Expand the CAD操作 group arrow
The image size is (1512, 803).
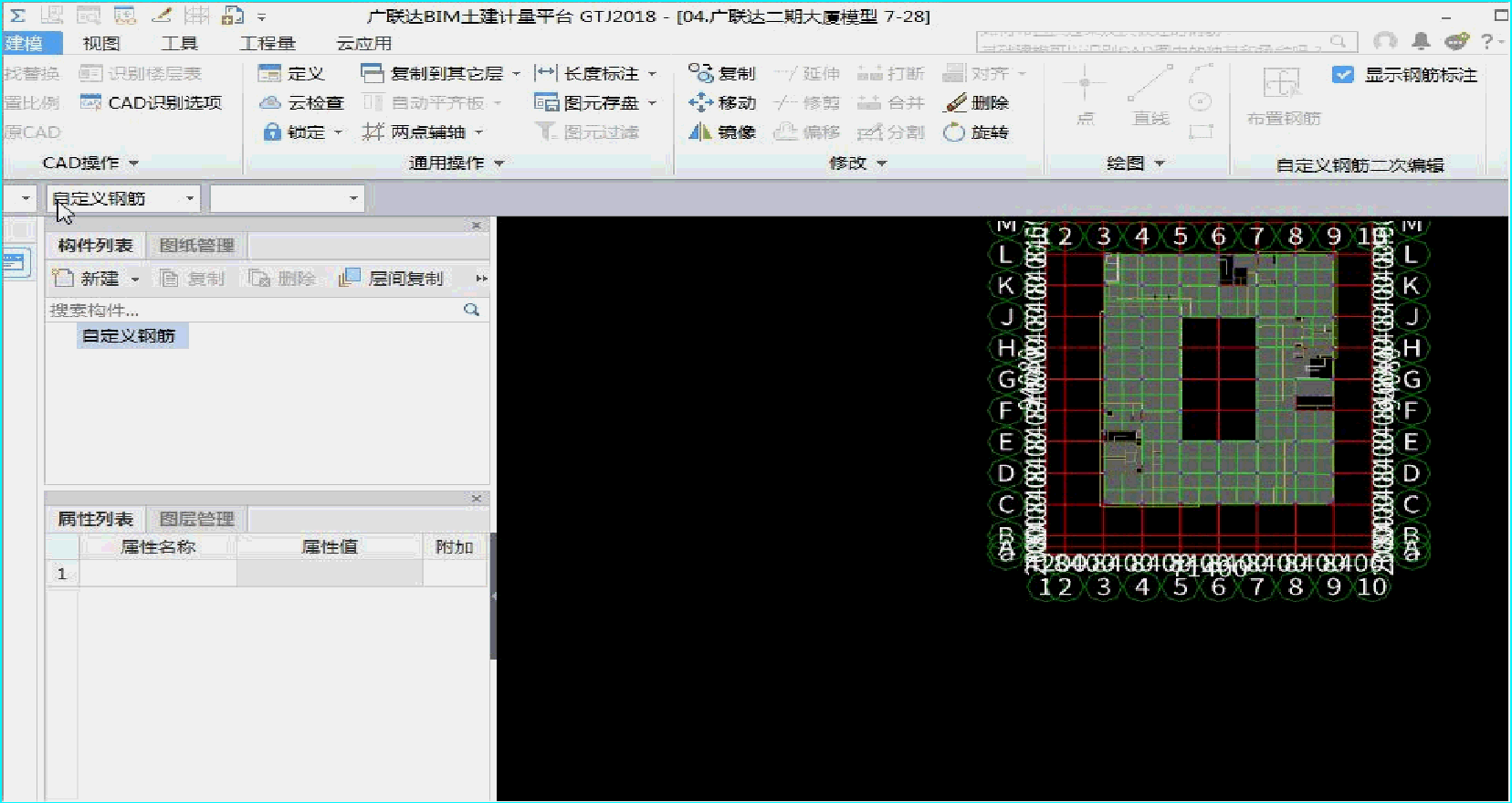[133, 164]
